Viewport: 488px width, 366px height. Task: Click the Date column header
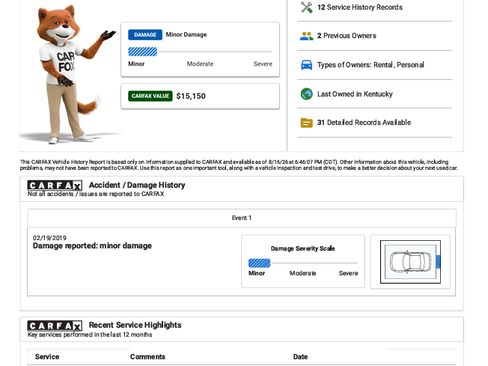[x=300, y=357]
